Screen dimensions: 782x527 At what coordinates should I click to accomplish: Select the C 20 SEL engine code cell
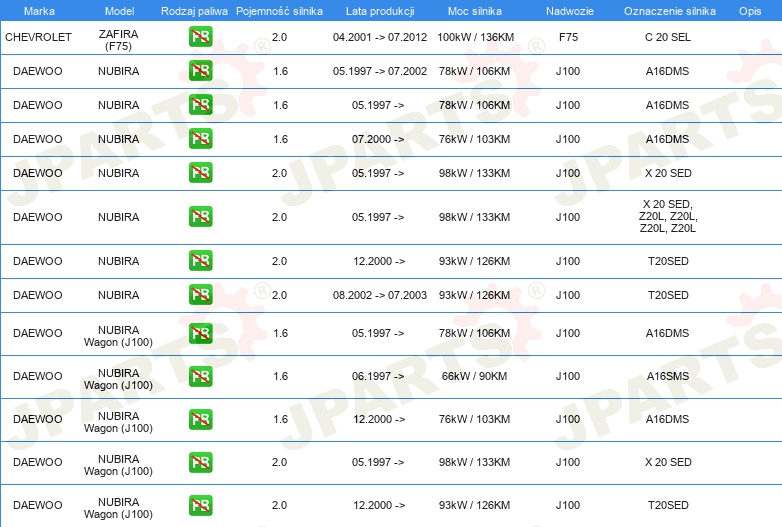click(668, 37)
